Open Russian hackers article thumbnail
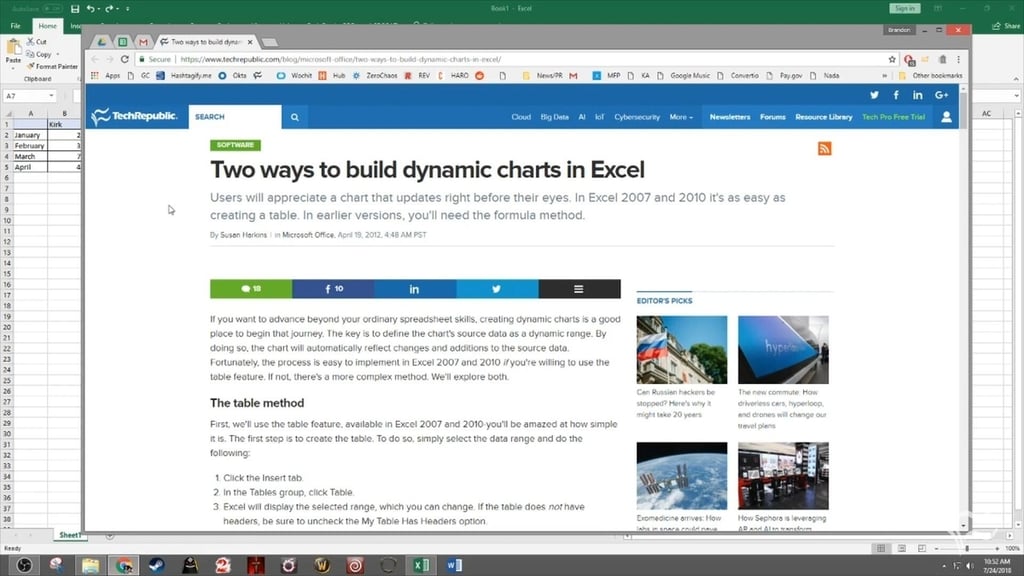This screenshot has height=576, width=1024. [x=682, y=349]
